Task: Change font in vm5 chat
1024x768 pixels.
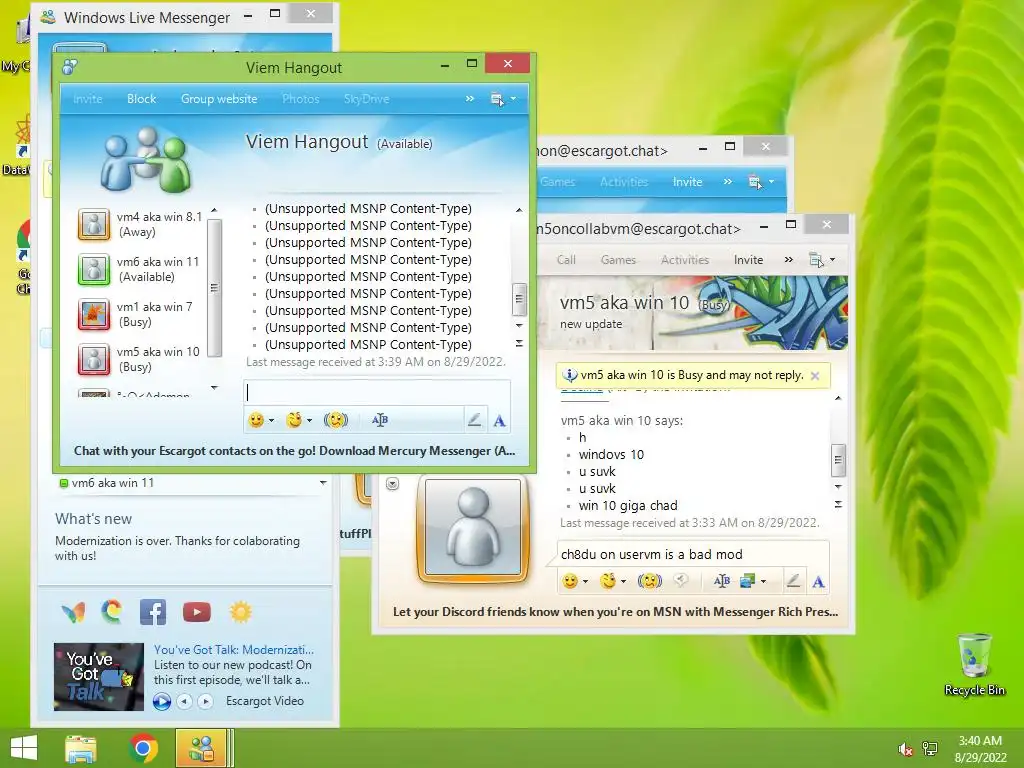Action: (818, 582)
